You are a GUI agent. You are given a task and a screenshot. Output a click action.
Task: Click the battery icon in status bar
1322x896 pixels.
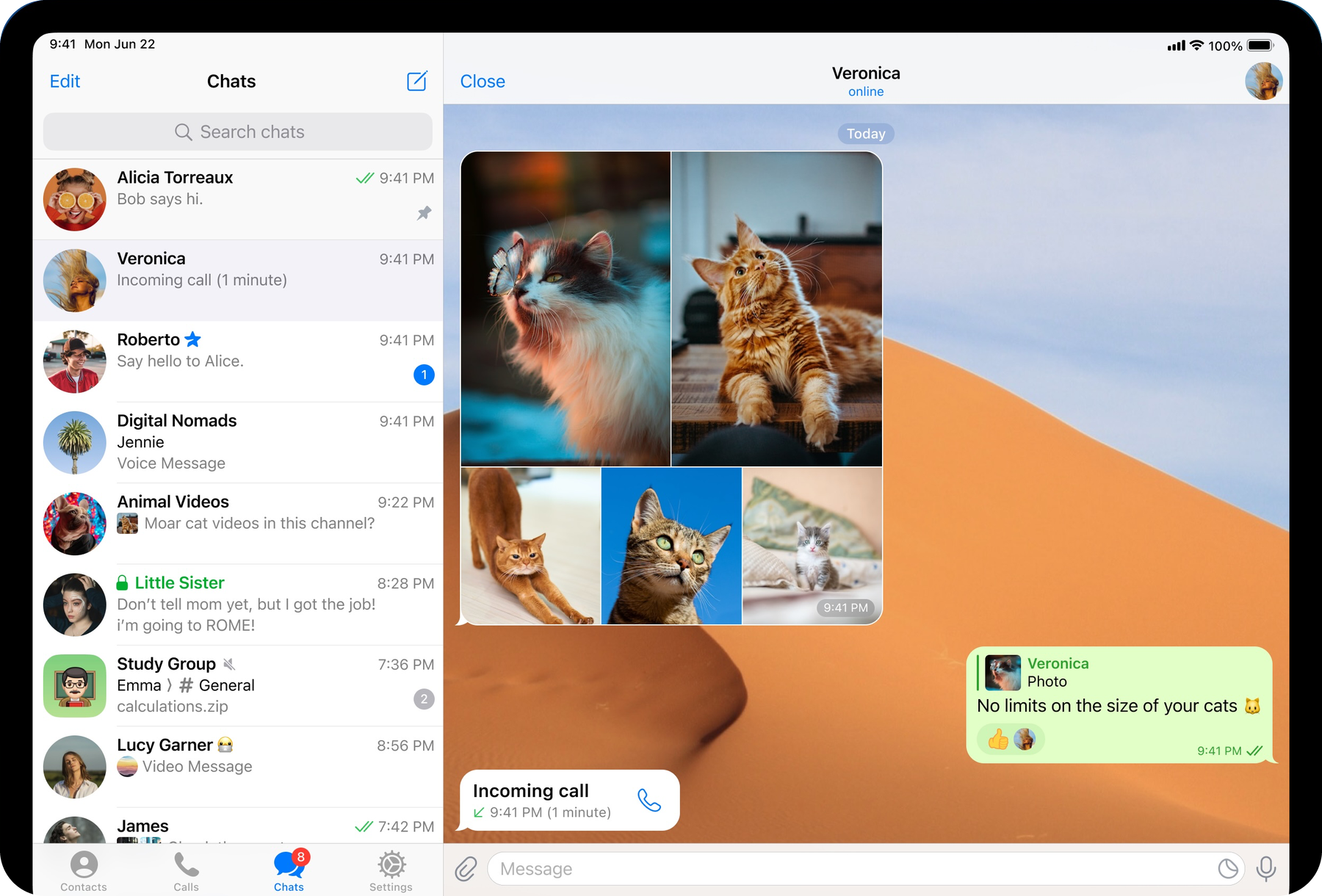click(x=1261, y=46)
